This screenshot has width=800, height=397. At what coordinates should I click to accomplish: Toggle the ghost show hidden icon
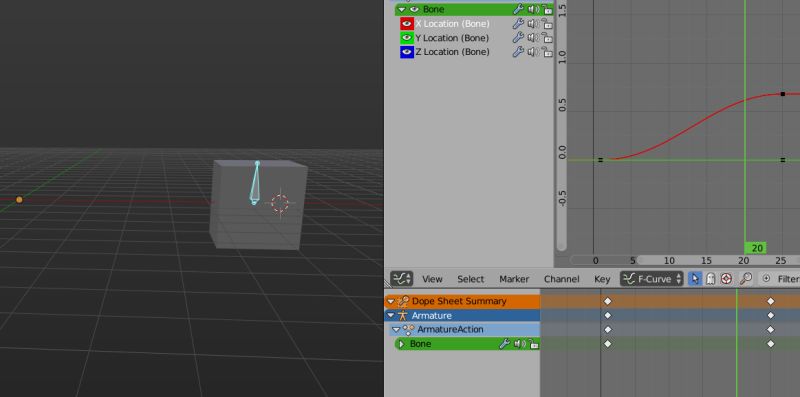(710, 279)
